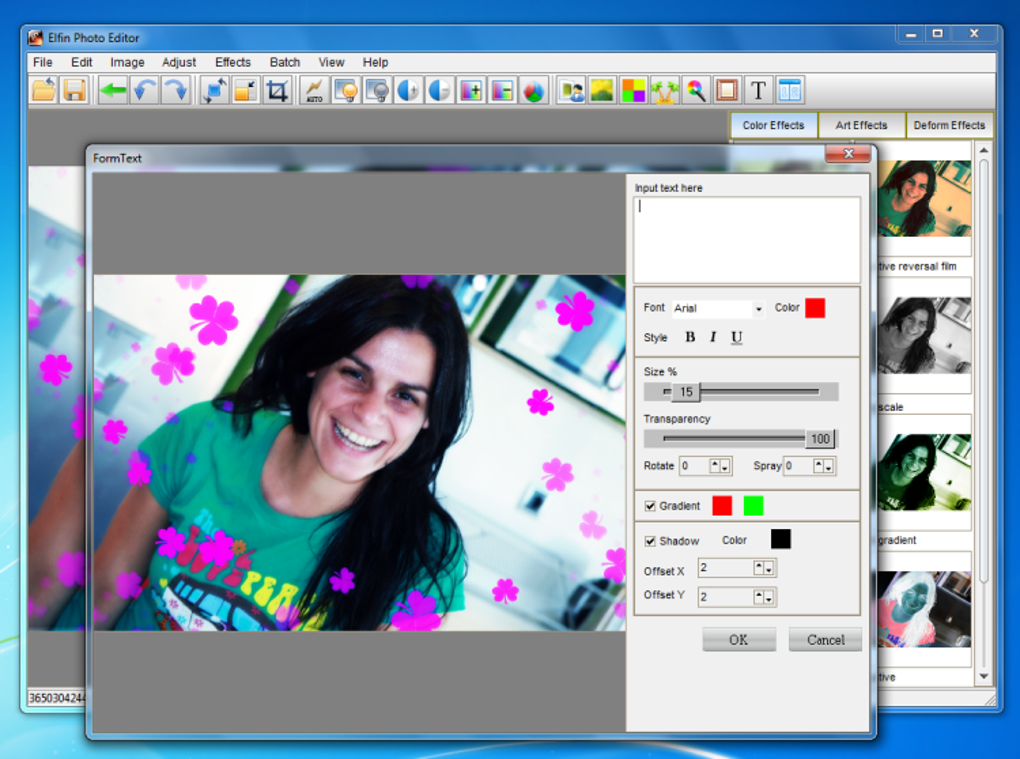The width and height of the screenshot is (1020, 759).
Task: Click the decrease contrast icon
Action: pos(439,90)
